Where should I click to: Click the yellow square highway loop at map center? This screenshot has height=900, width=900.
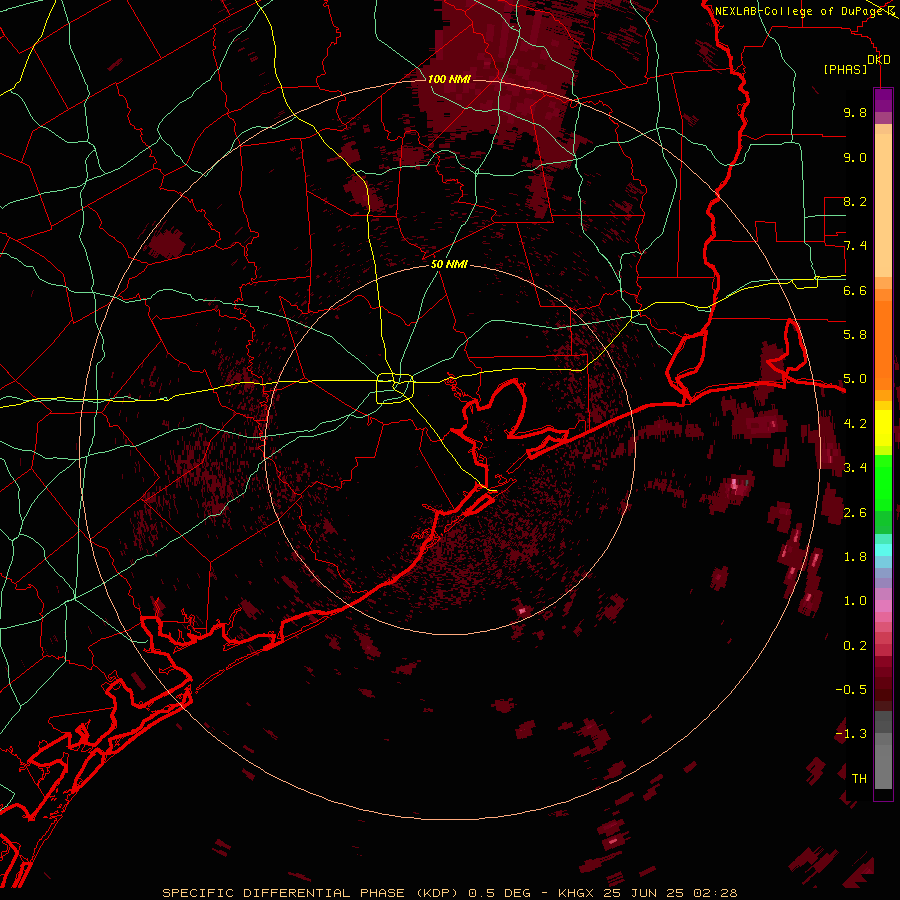395,388
